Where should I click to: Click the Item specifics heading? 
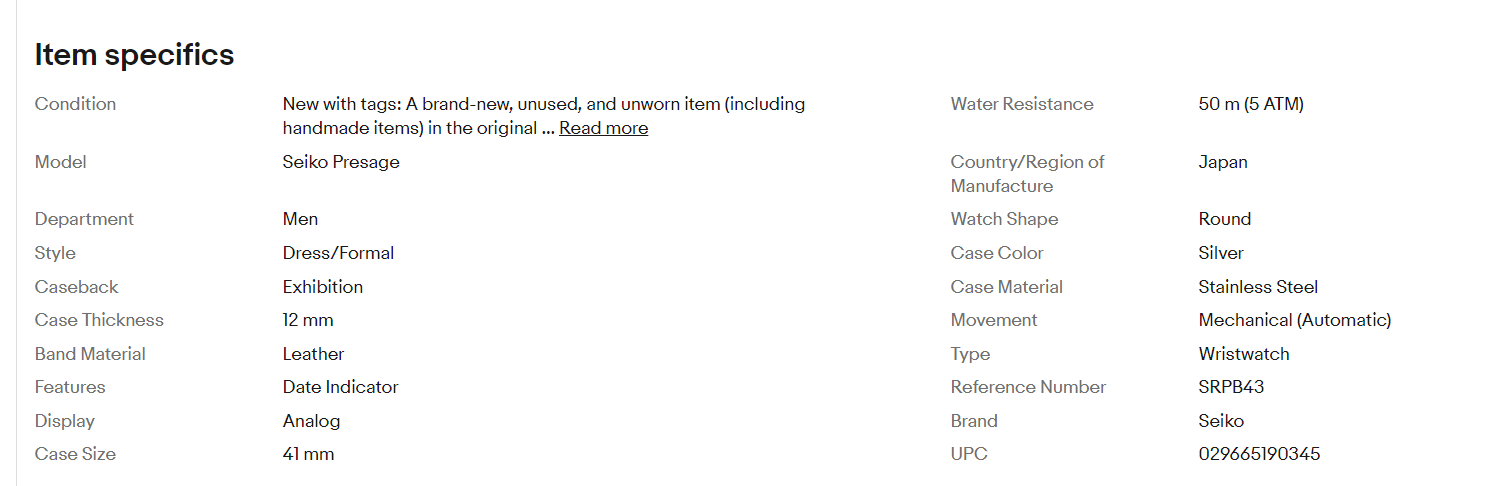(x=134, y=55)
